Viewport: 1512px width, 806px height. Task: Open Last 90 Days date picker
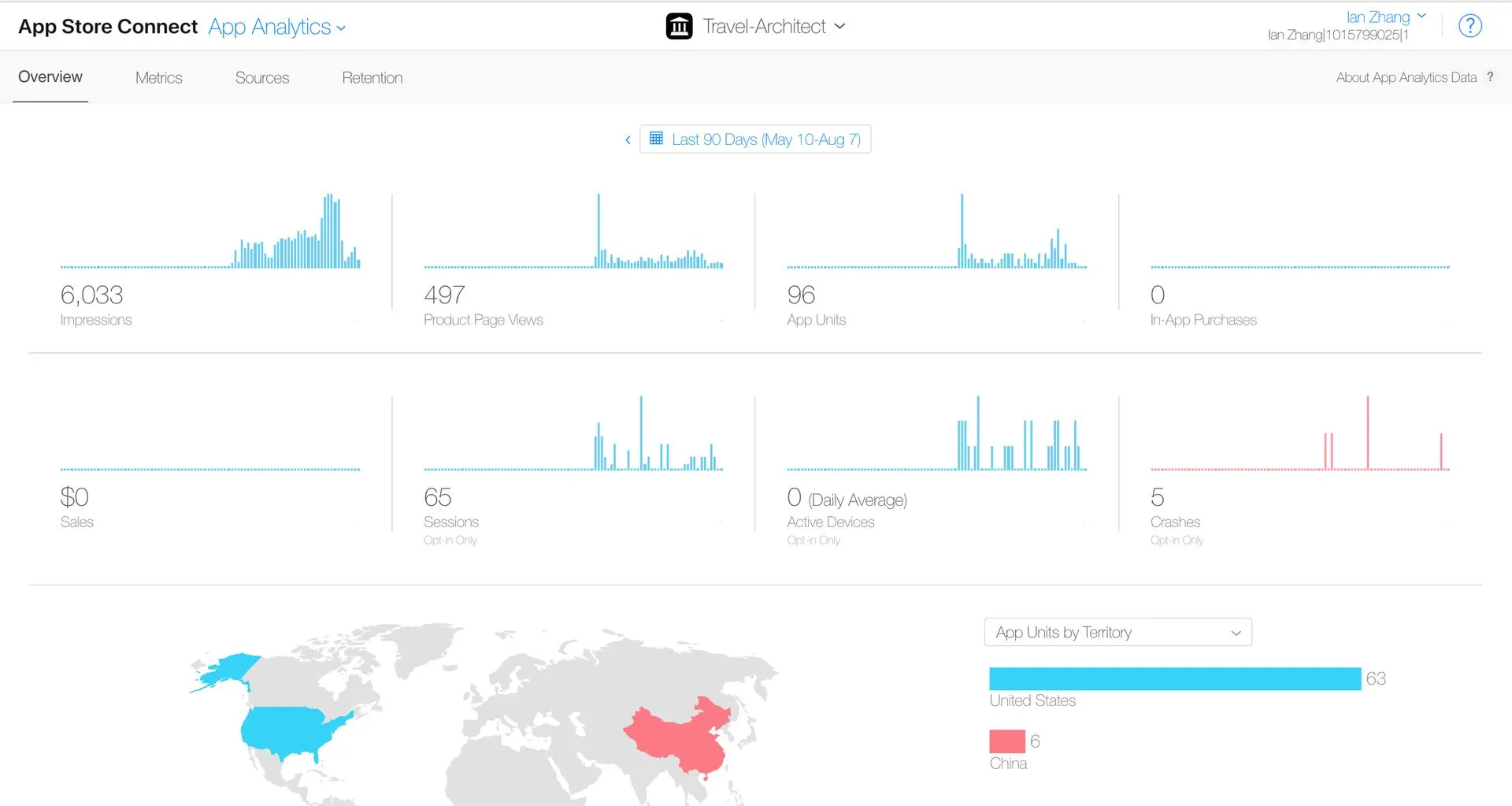[x=755, y=139]
